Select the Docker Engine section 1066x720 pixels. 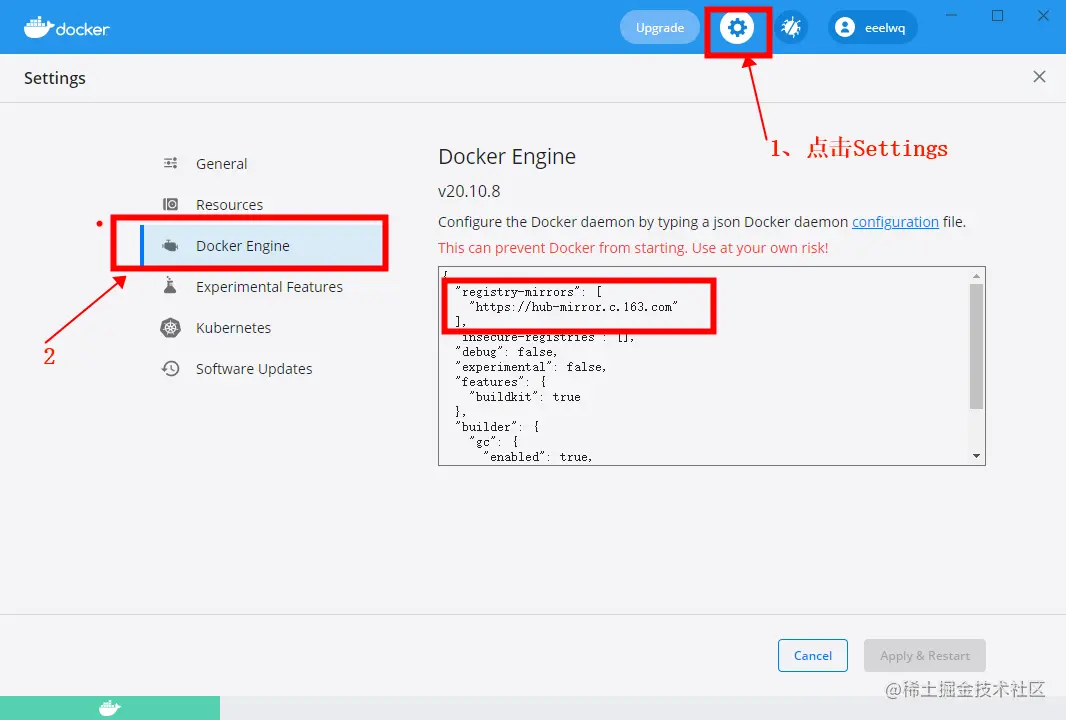click(x=262, y=245)
